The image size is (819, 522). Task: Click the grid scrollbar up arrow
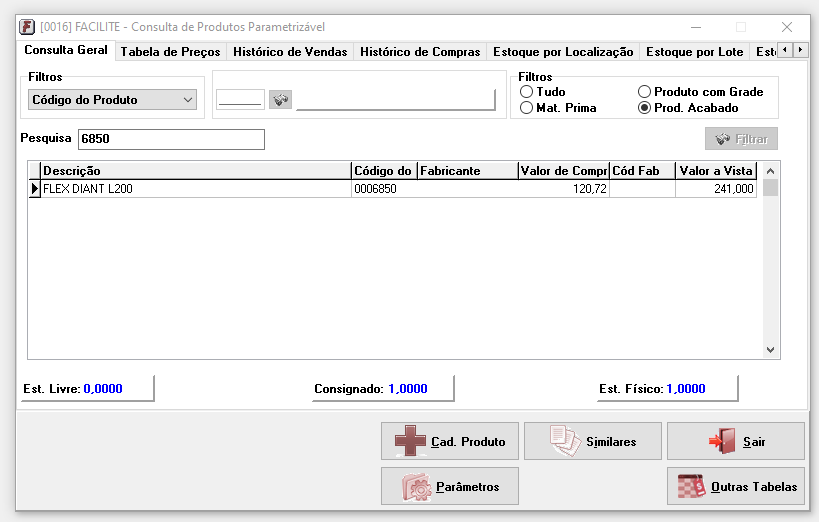click(770, 171)
